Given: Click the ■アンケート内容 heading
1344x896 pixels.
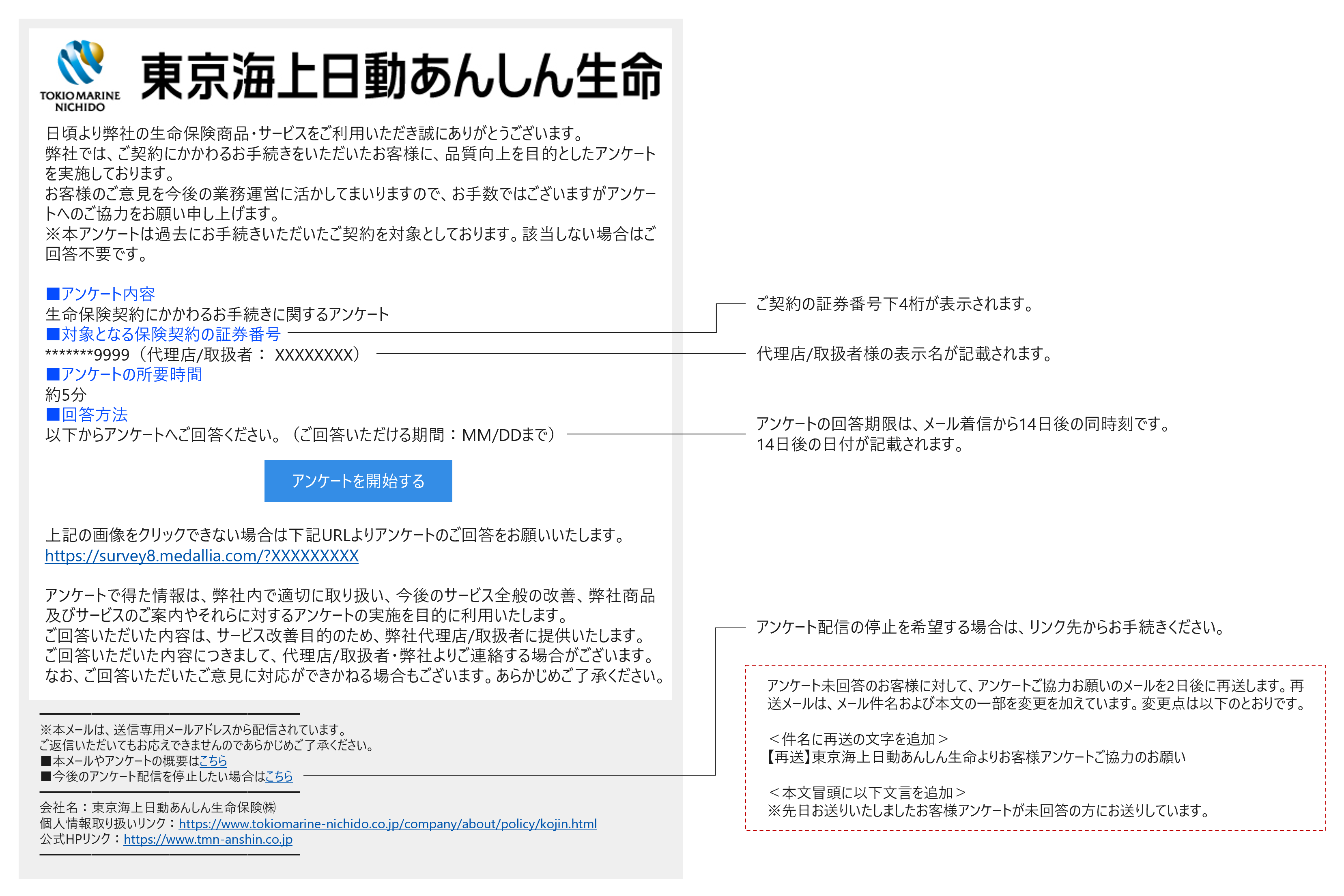Looking at the screenshot, I should [101, 294].
